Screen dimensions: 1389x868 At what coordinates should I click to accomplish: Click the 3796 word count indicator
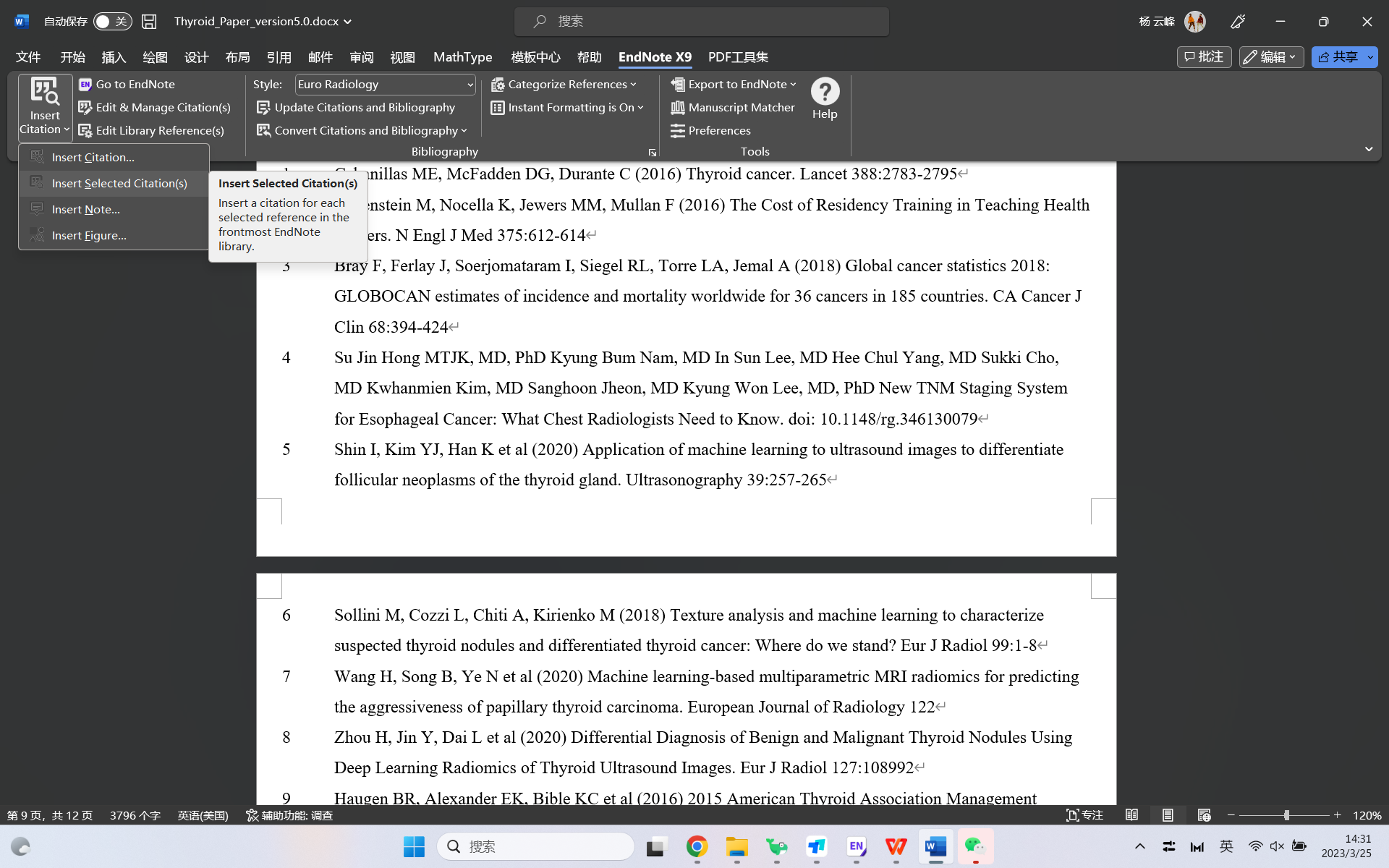pyautogui.click(x=135, y=815)
